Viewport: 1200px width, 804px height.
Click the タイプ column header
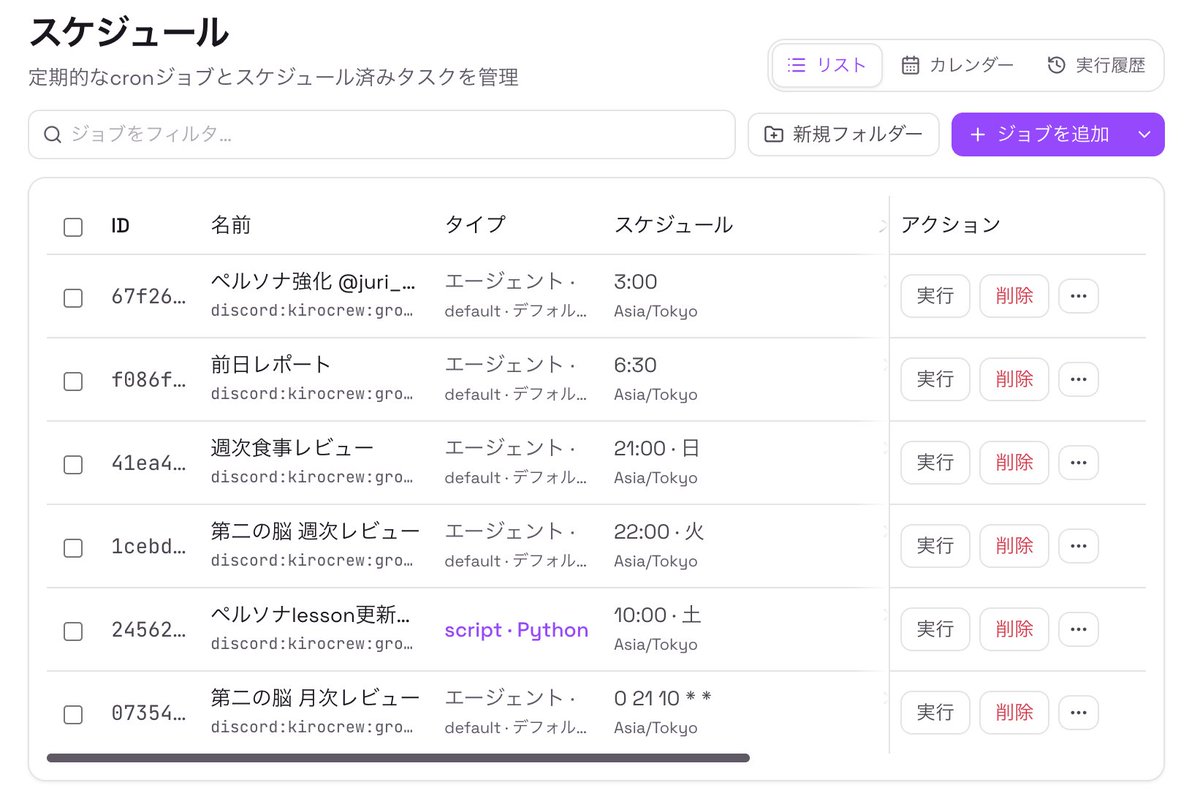475,225
